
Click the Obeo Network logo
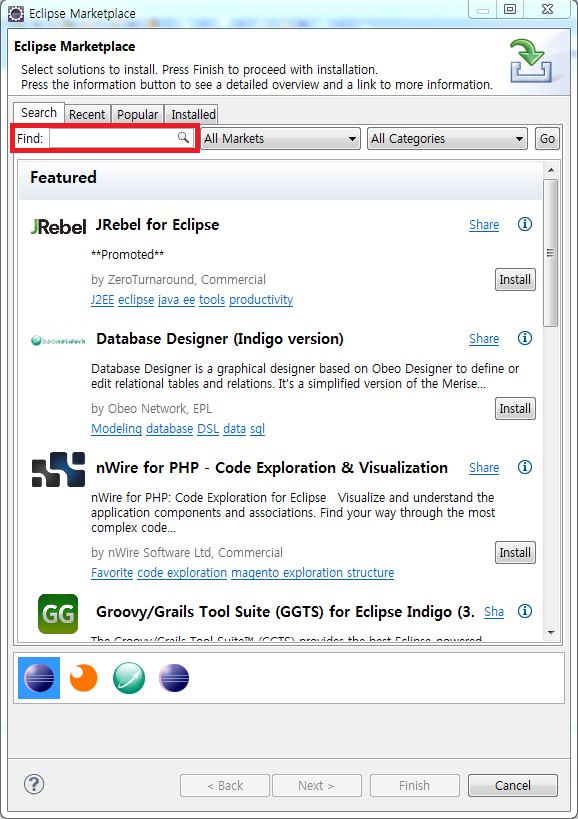(x=58, y=341)
